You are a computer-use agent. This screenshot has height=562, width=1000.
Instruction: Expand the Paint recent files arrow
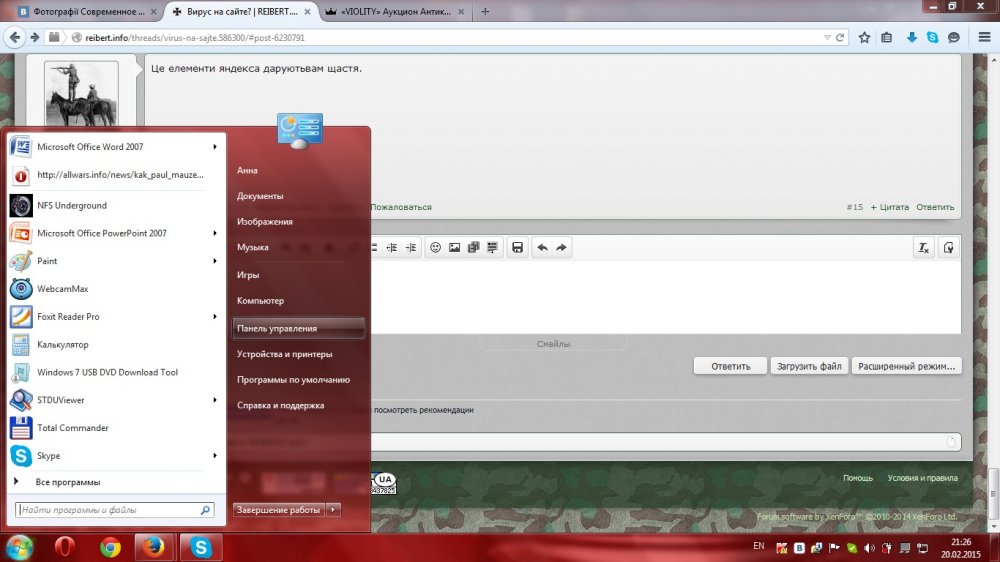point(215,261)
